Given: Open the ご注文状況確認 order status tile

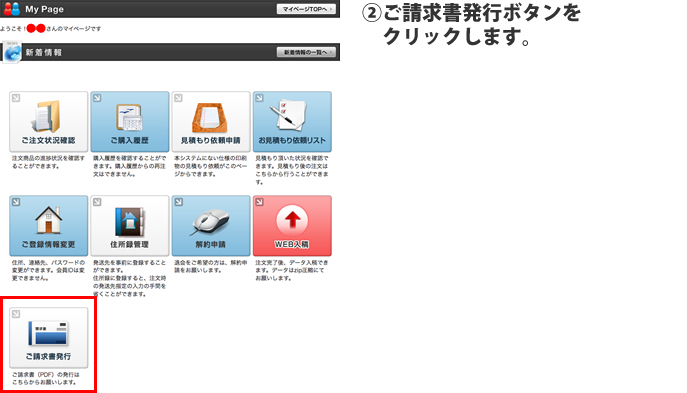Looking at the screenshot, I should pos(49,121).
